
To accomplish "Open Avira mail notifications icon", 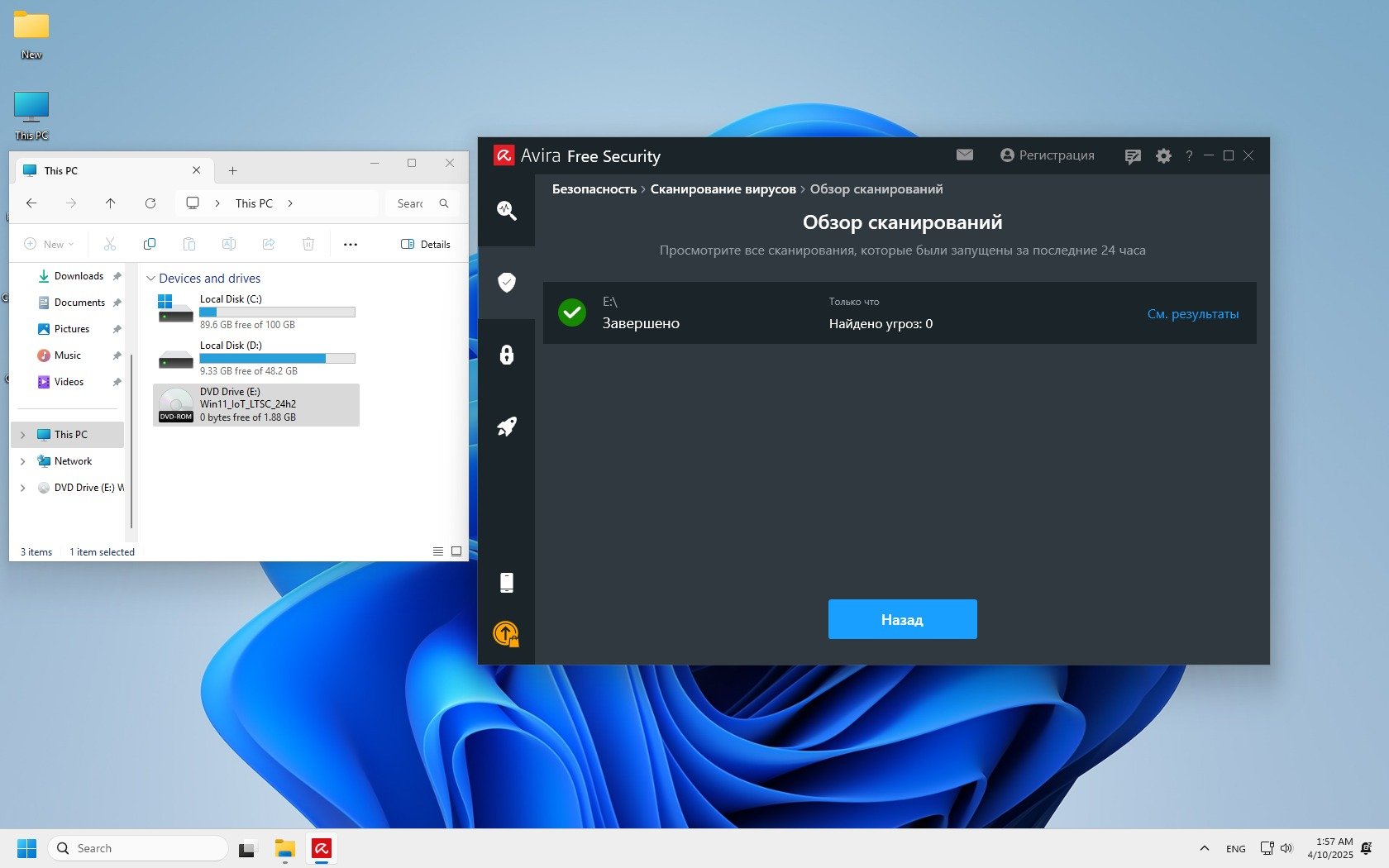I will point(964,155).
